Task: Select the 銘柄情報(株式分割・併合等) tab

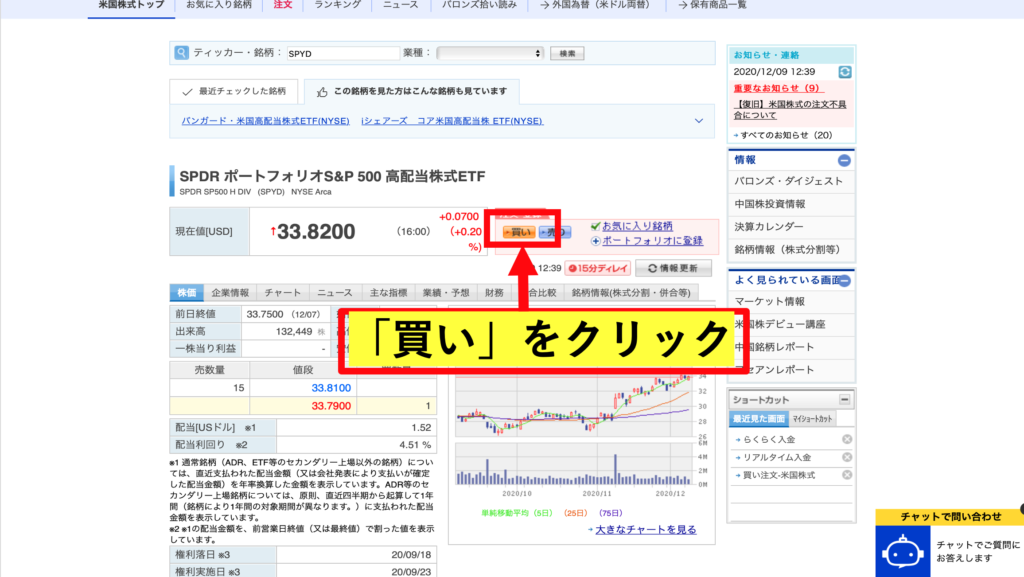Action: coord(631,292)
